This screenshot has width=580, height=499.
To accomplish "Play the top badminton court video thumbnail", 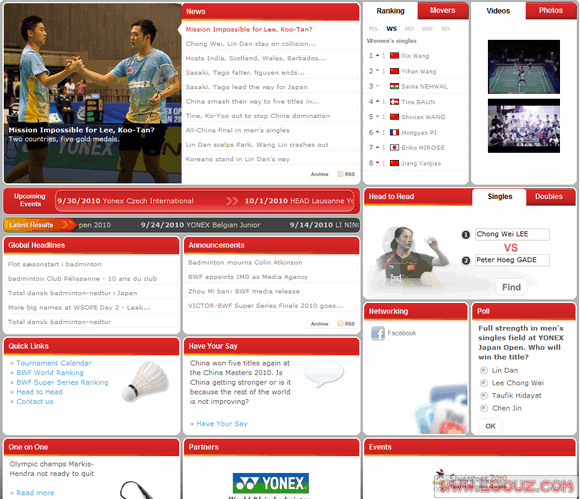I will pyautogui.click(x=523, y=67).
